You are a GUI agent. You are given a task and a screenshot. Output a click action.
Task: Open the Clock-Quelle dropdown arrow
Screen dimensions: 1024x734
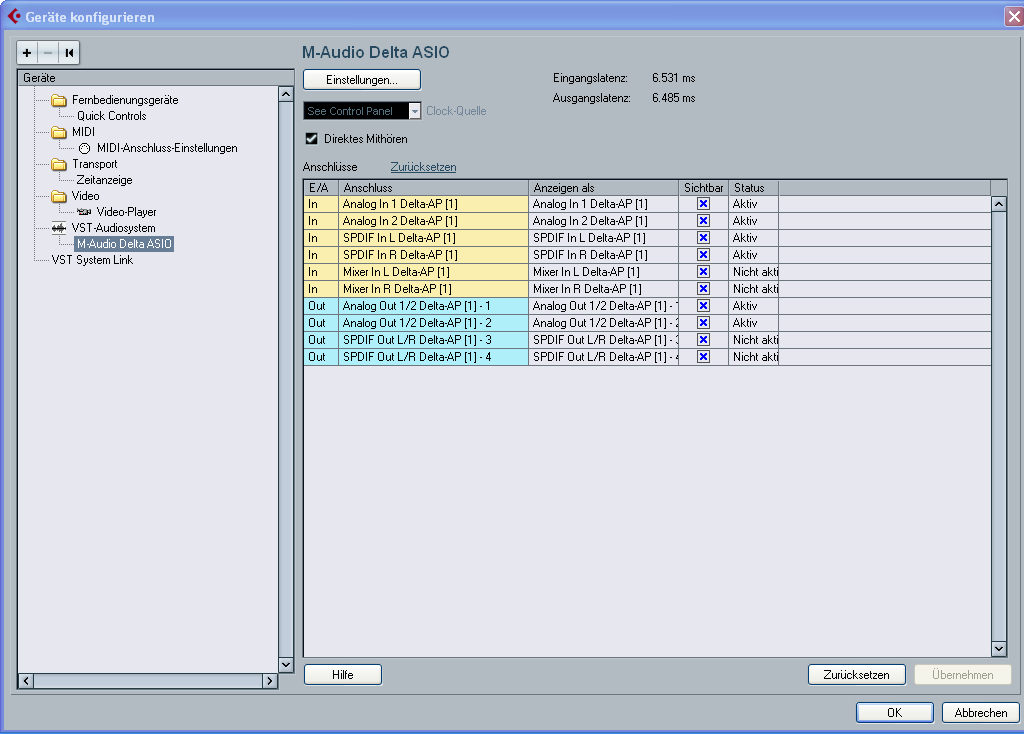[x=415, y=111]
